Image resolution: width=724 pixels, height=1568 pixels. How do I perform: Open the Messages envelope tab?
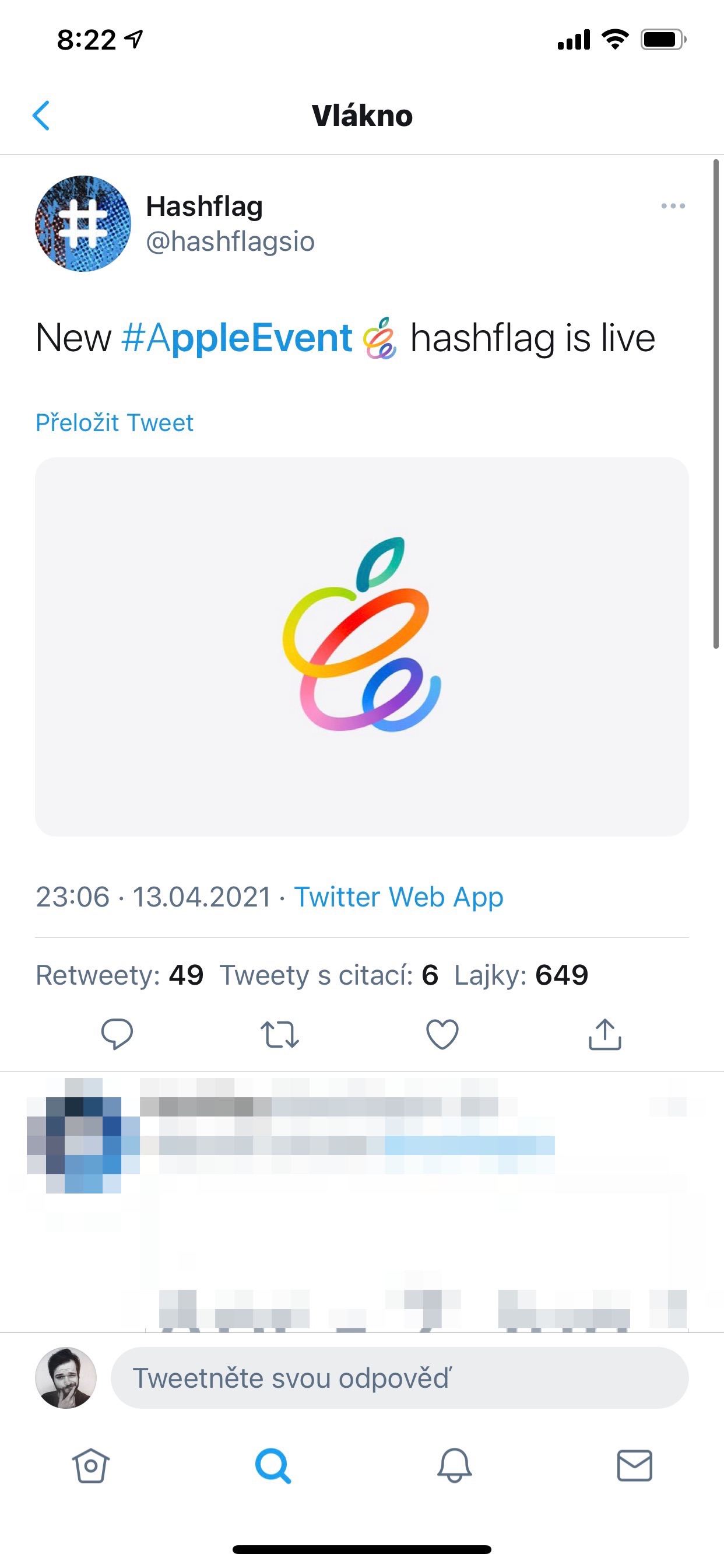(x=635, y=1465)
